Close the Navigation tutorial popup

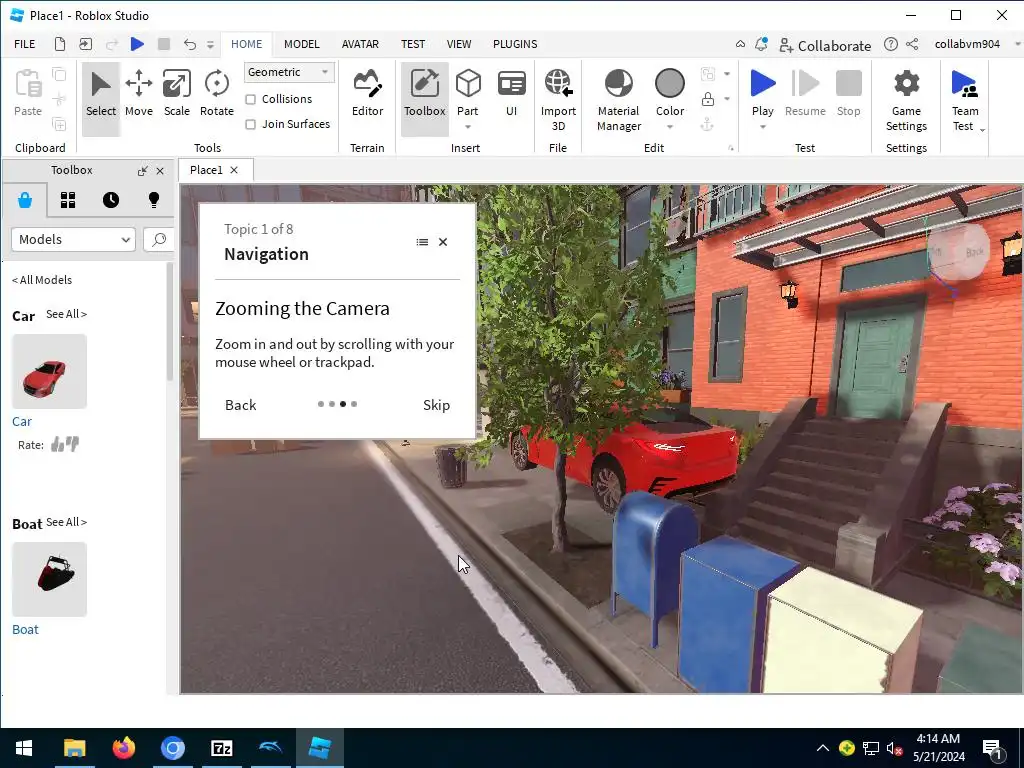point(443,242)
